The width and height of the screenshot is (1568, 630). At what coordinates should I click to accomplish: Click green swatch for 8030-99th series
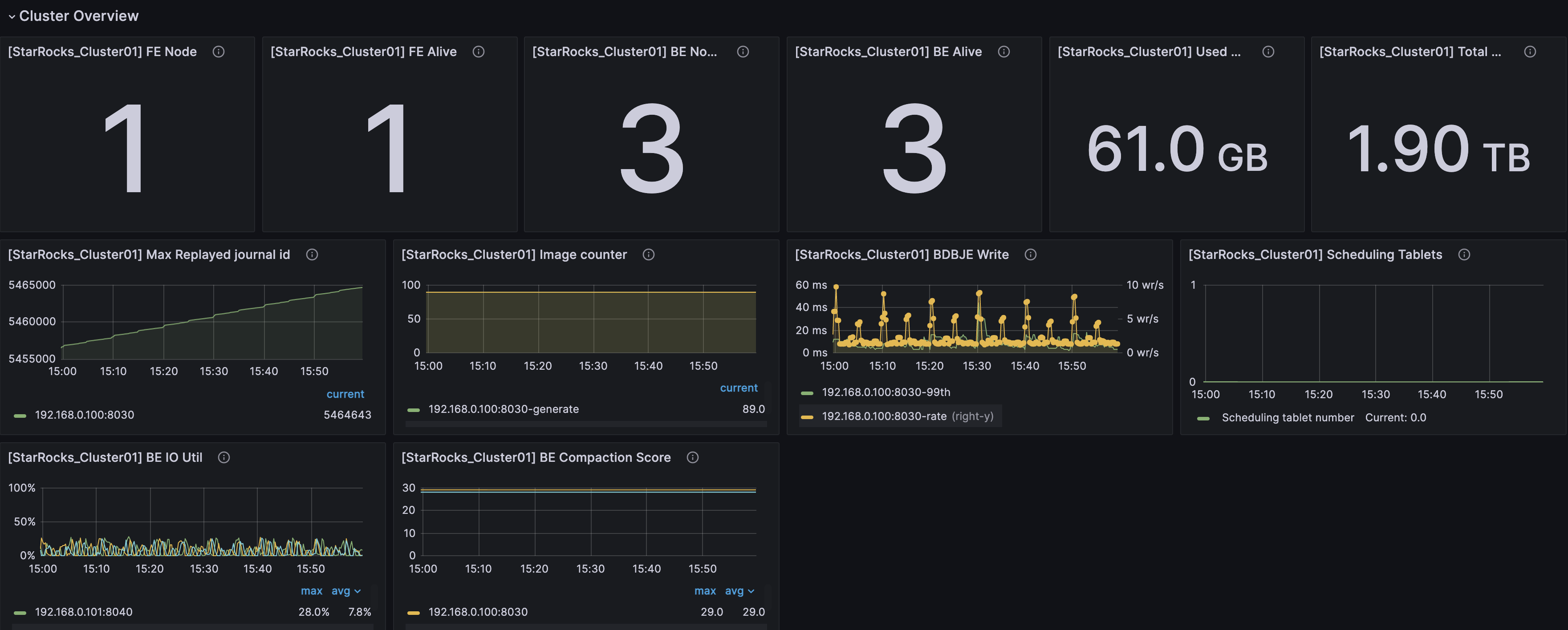pos(807,393)
